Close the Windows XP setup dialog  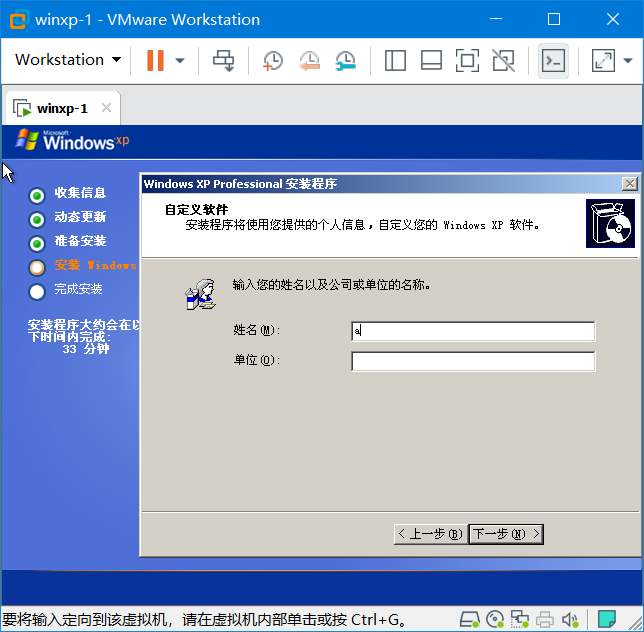[x=630, y=184]
